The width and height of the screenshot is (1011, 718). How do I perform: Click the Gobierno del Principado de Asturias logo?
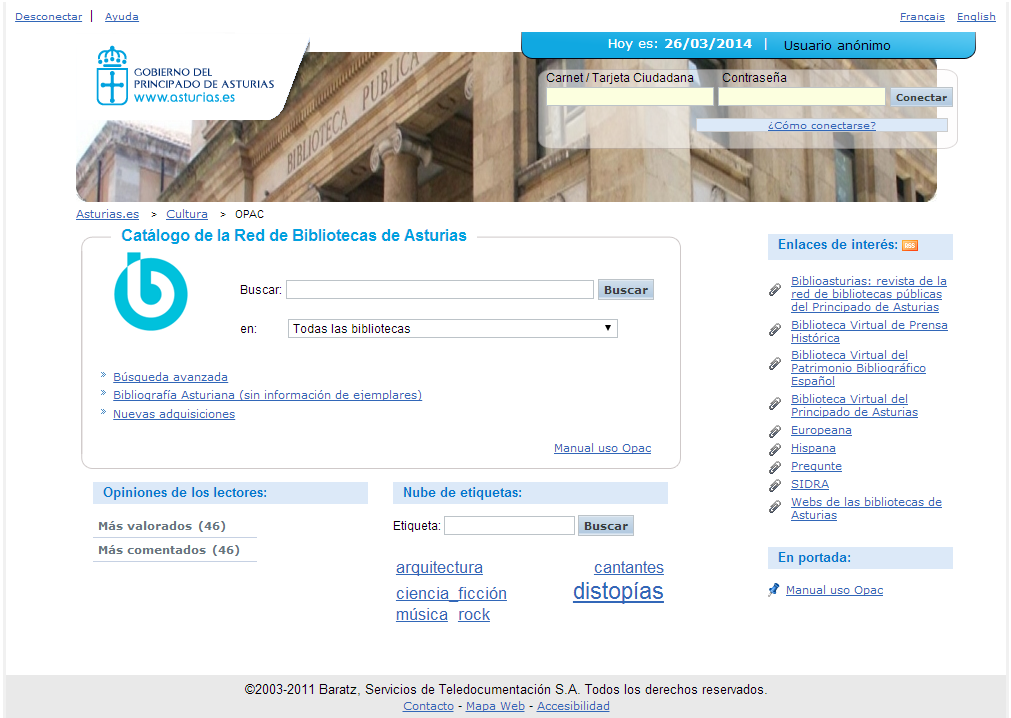click(x=185, y=78)
